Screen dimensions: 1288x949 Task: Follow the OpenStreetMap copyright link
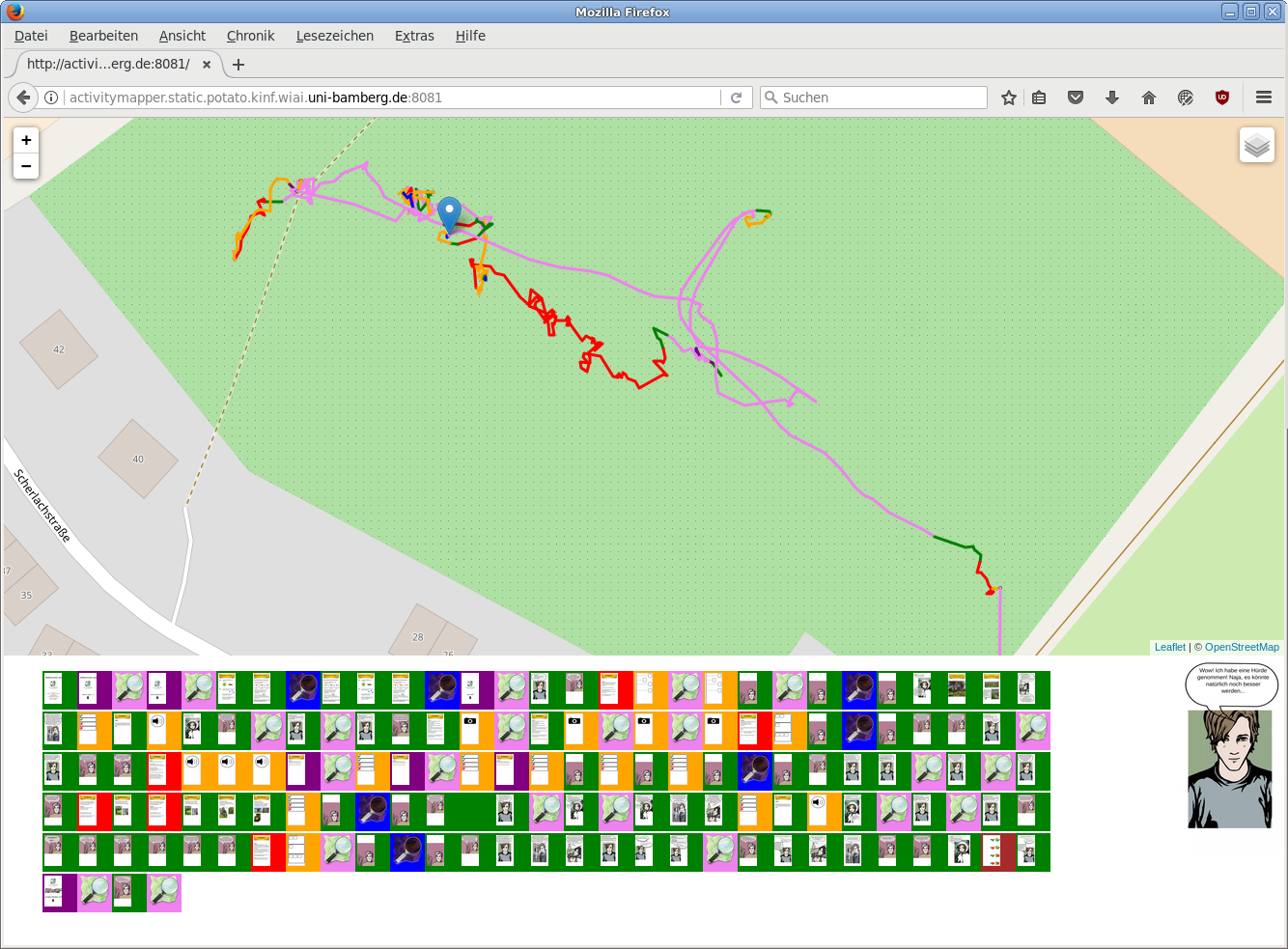coord(1242,647)
